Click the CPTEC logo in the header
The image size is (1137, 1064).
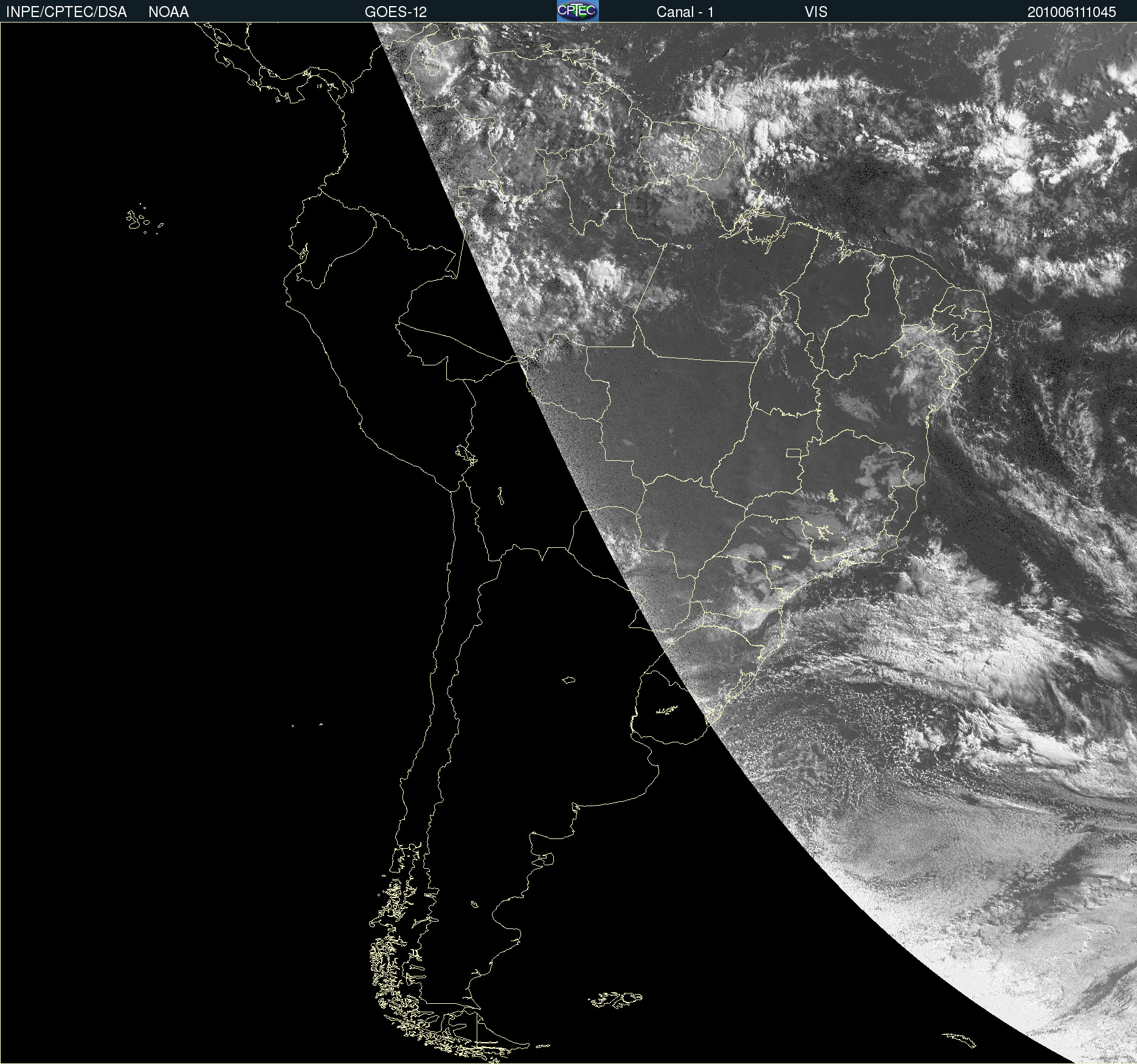point(578,11)
